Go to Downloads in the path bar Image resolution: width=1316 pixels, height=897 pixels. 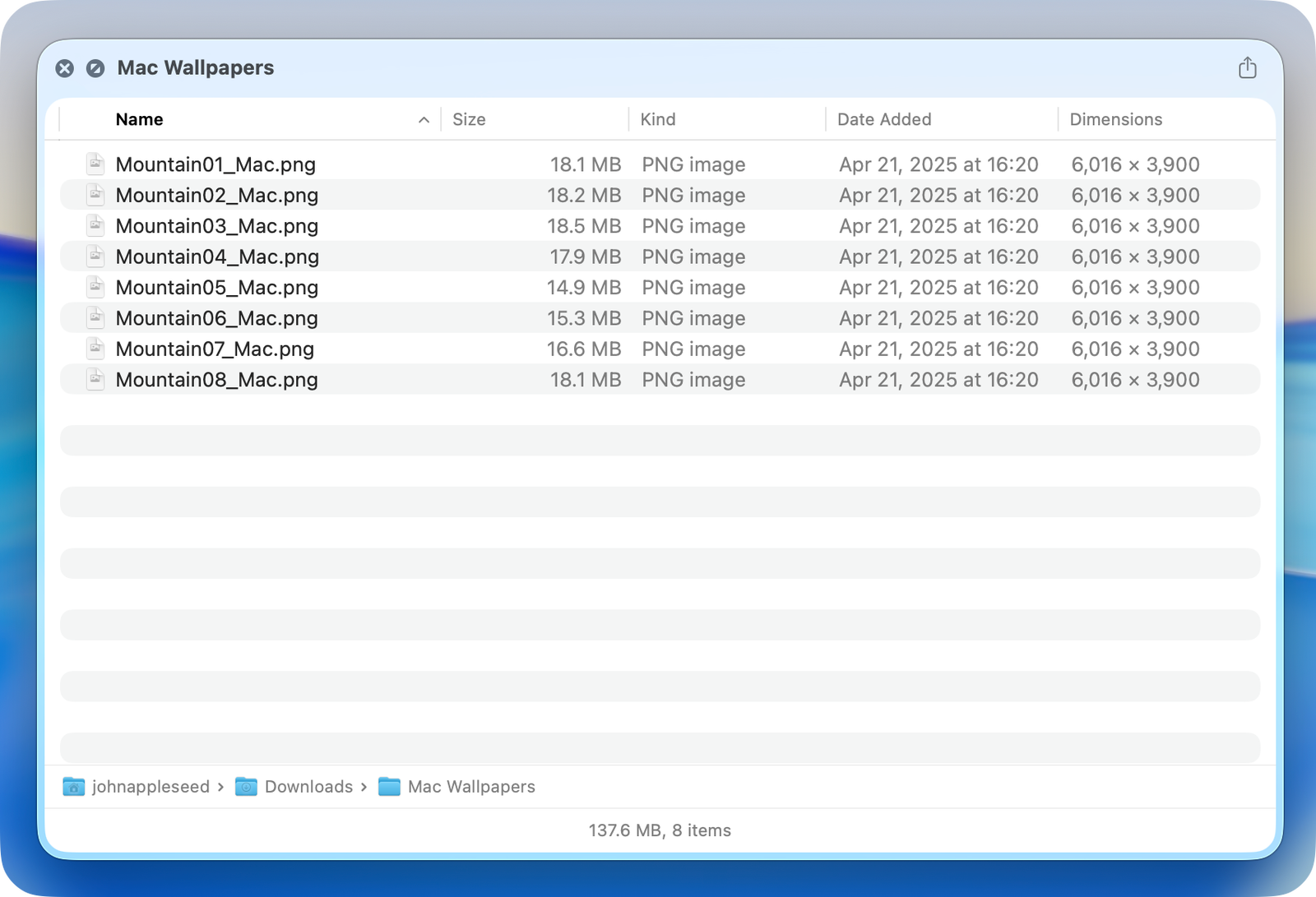coord(308,787)
